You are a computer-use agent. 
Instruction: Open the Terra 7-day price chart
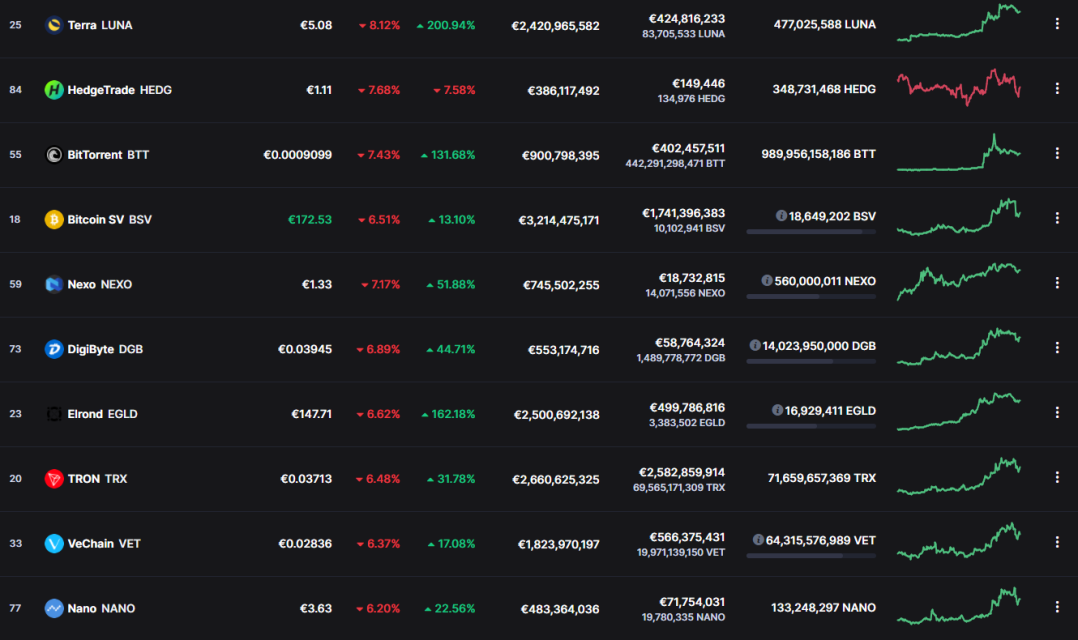pos(959,23)
